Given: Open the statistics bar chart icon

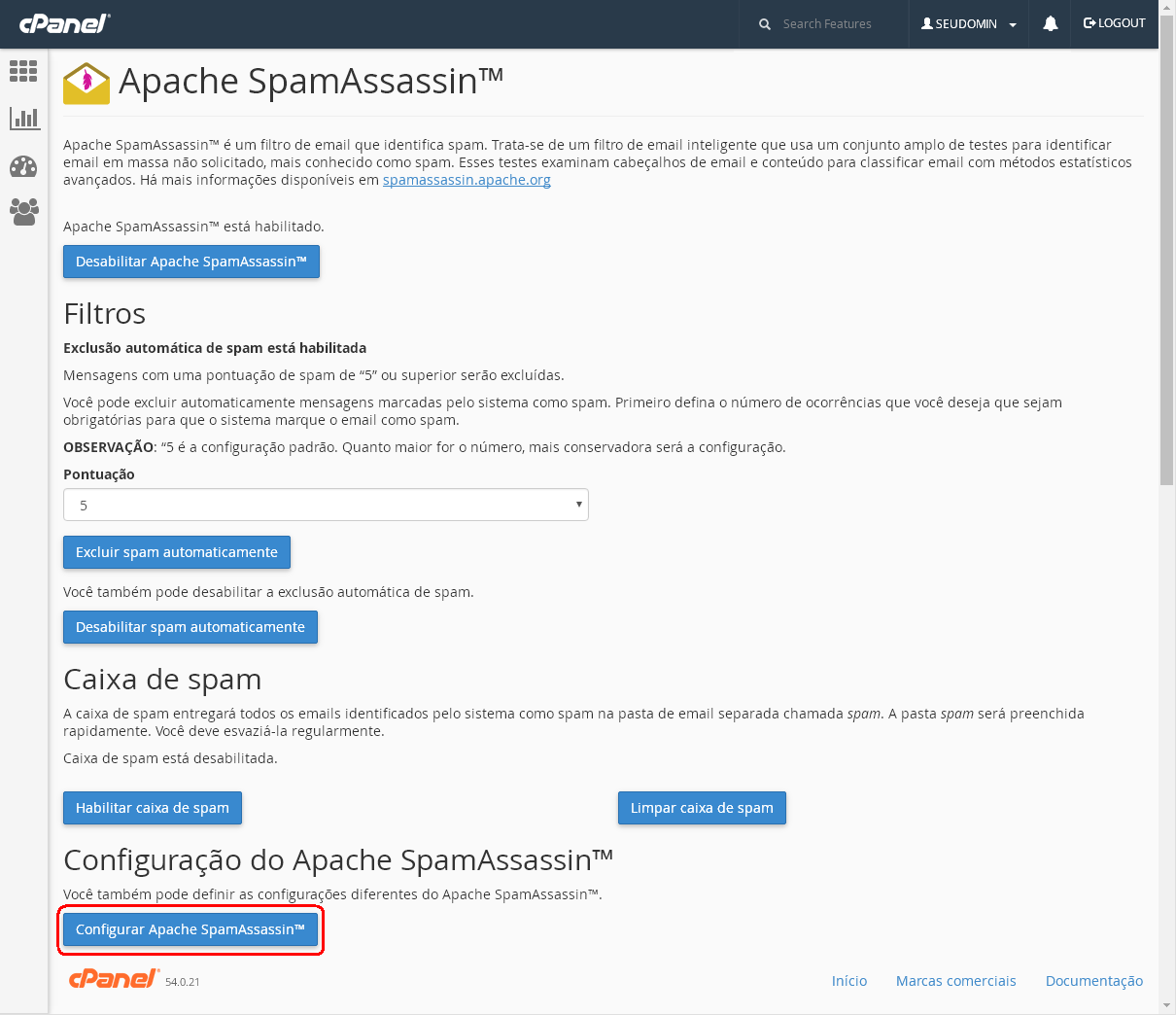Looking at the screenshot, I should [x=23, y=119].
